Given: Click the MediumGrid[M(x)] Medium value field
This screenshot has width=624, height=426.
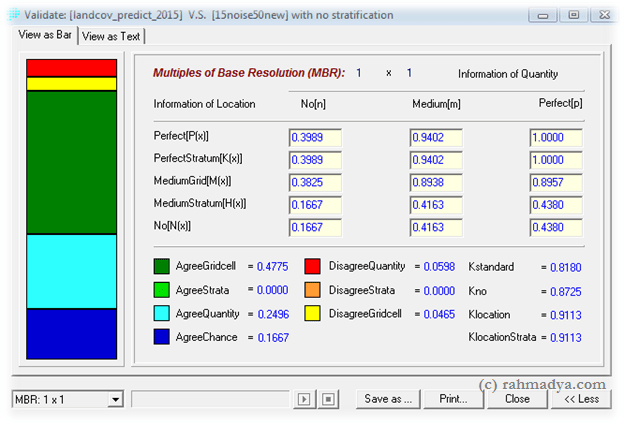Looking at the screenshot, I should pyautogui.click(x=436, y=181).
